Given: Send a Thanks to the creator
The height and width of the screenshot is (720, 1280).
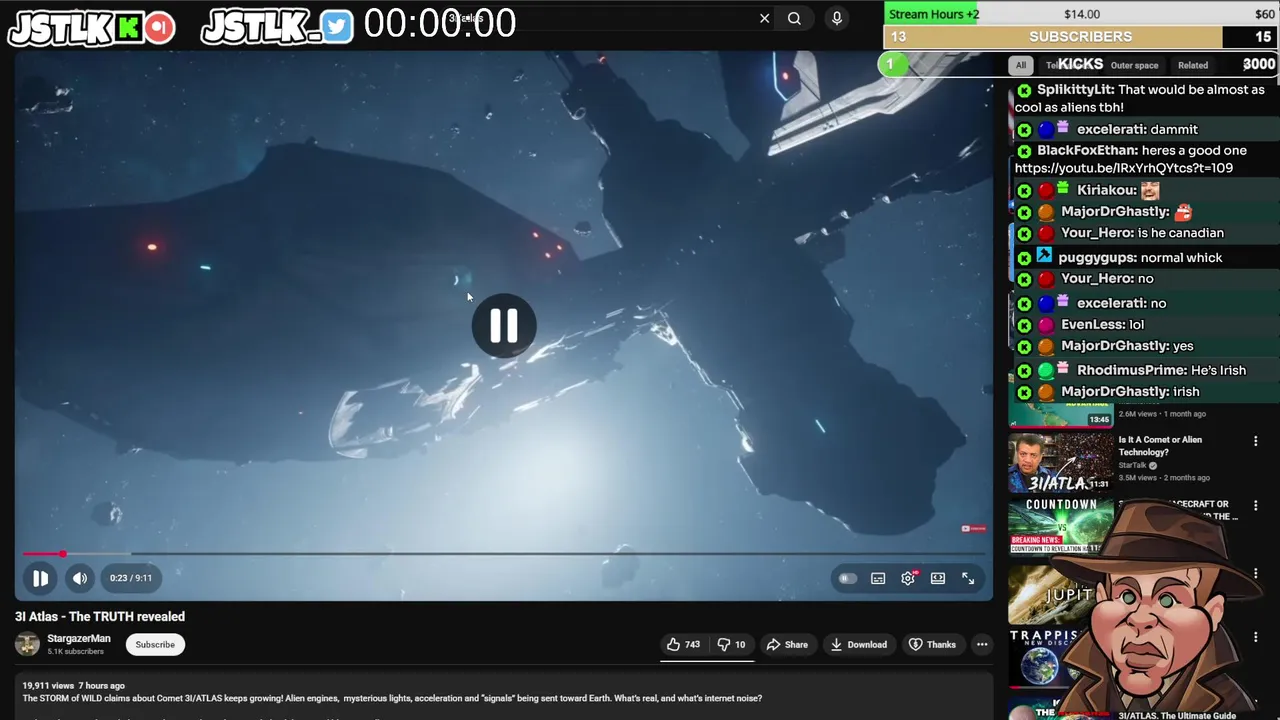Looking at the screenshot, I should (932, 644).
